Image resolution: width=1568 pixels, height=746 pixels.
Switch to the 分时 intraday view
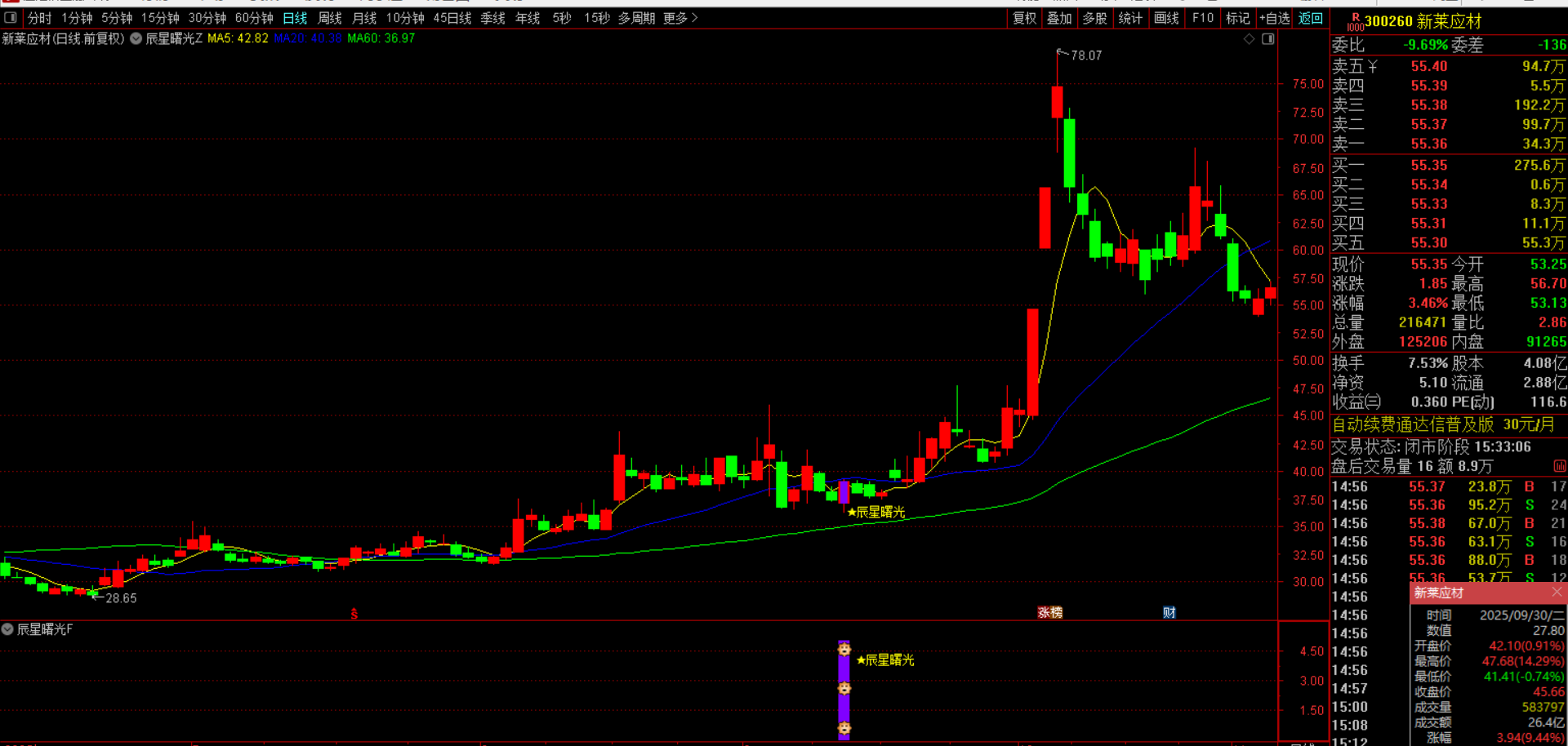[39, 18]
